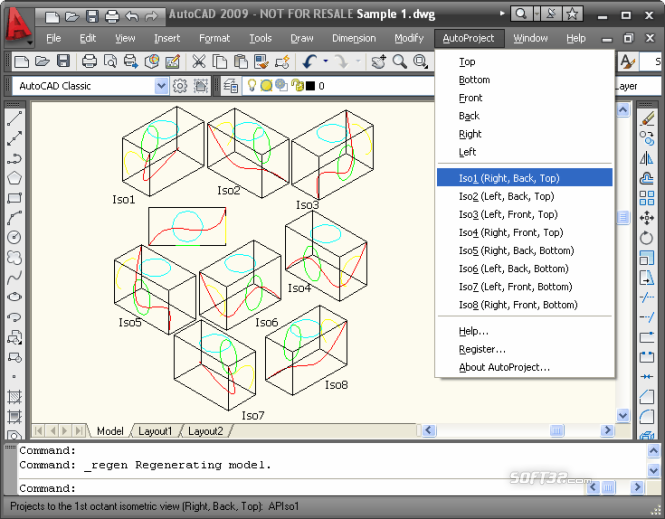Choose Iso8 (Right, Front, Bottom) entry
This screenshot has width=665, height=519.
[525, 305]
